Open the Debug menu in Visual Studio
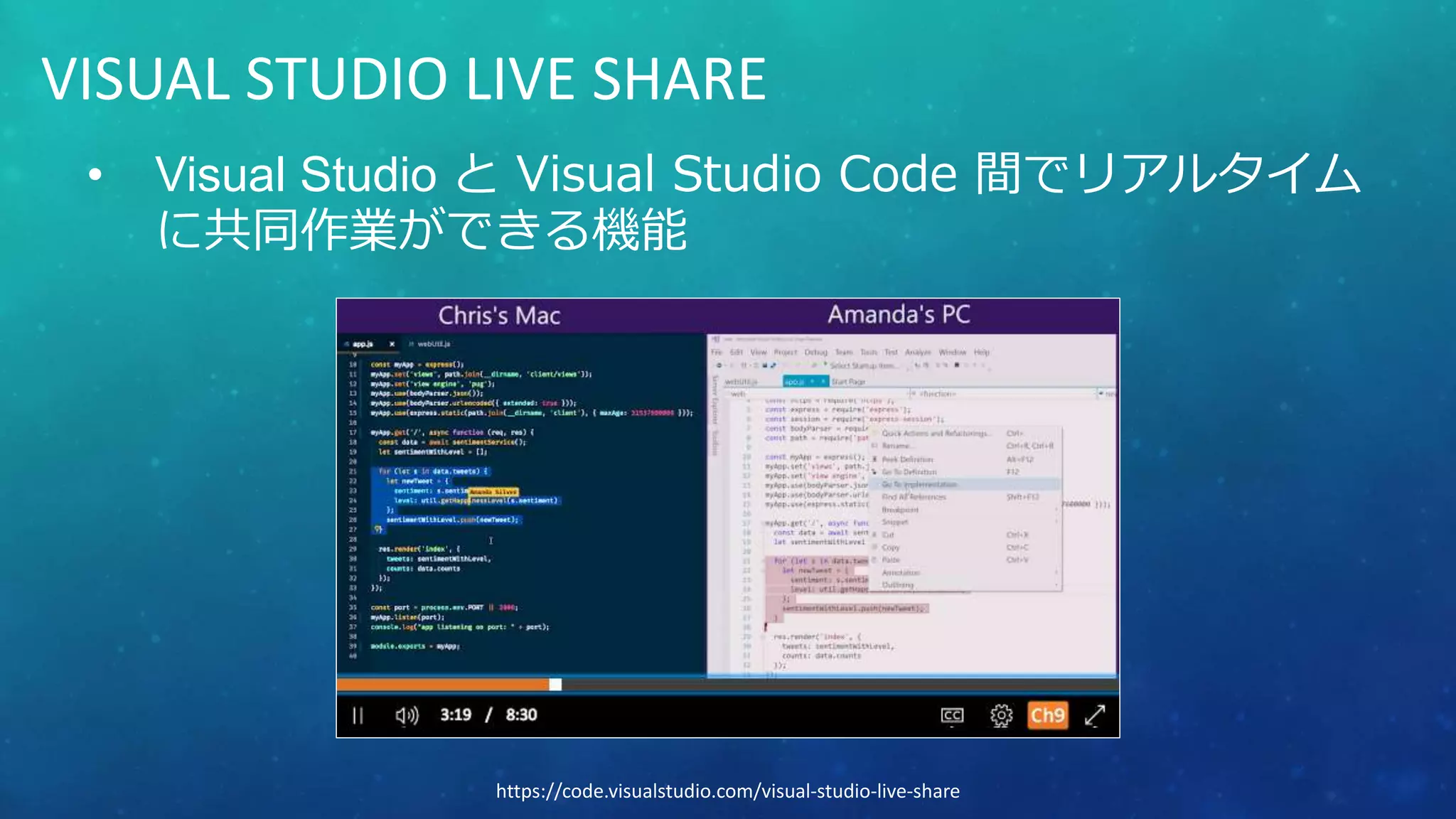 [816, 352]
